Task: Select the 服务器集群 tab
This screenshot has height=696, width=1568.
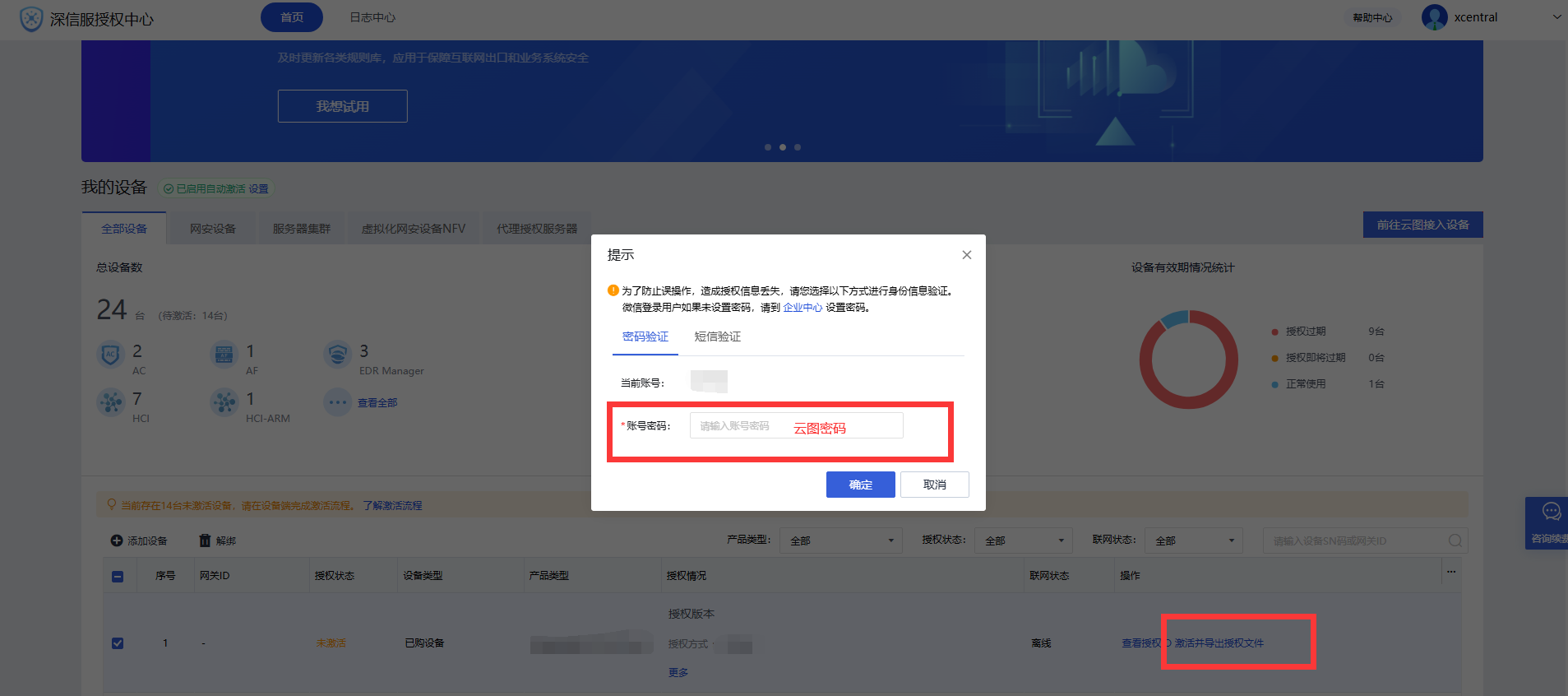Action: (302, 229)
